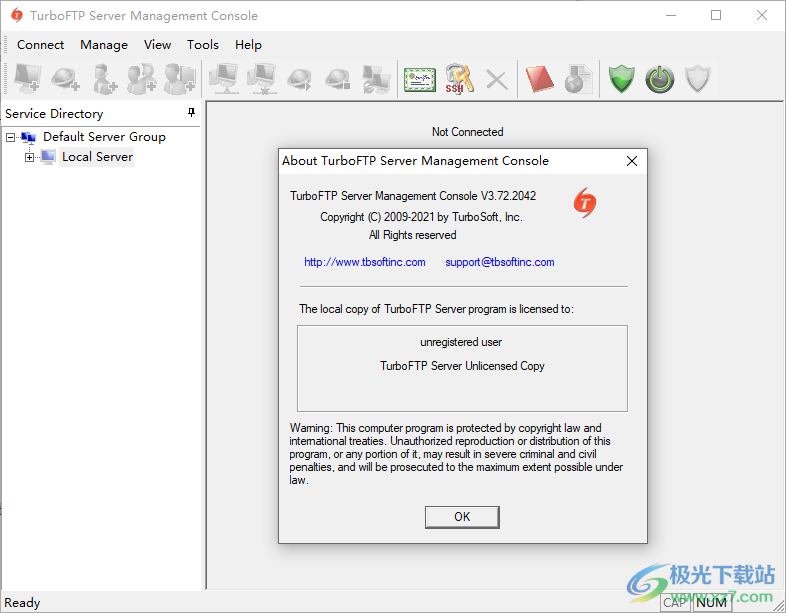Click OK in the About dialog
Image resolution: width=786 pixels, height=613 pixels.
[x=462, y=517]
